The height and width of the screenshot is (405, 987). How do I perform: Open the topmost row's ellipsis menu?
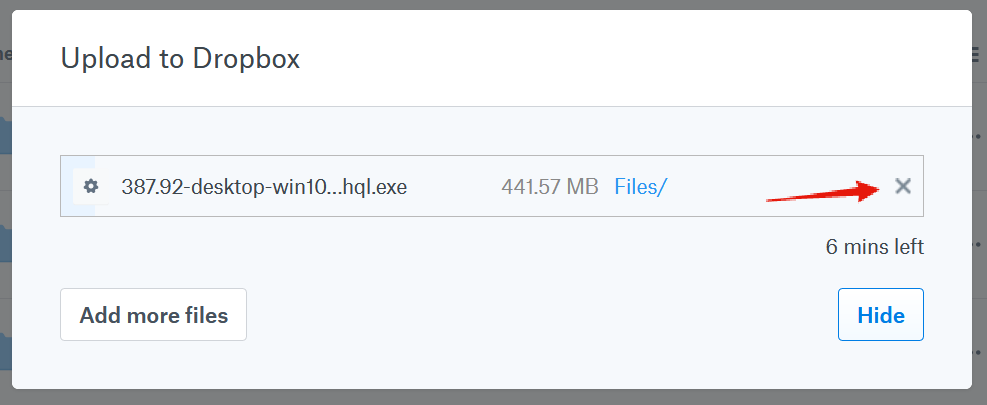coord(979,136)
